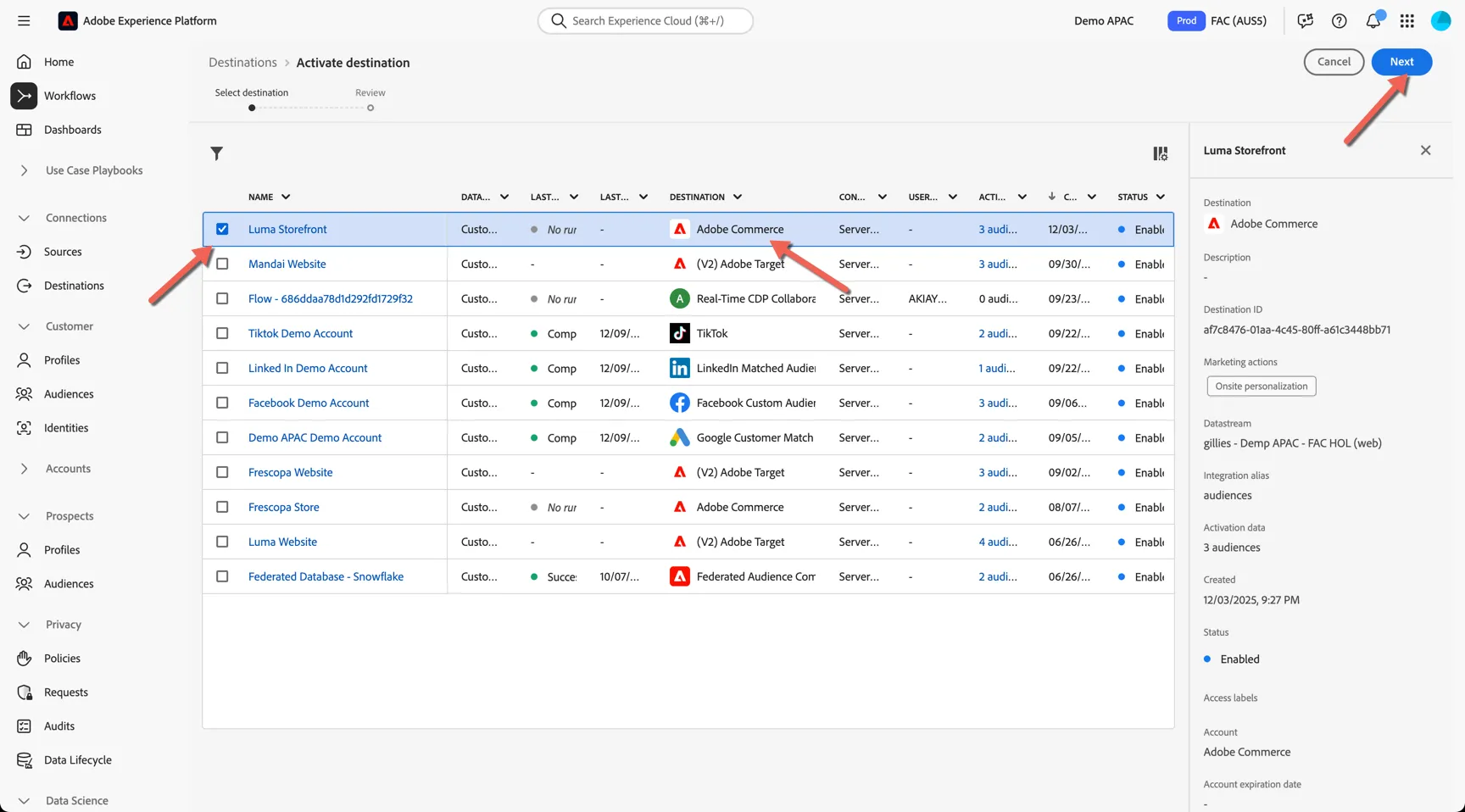Open the user profile avatar
This screenshot has height=812, width=1465.
pyautogui.click(x=1441, y=20)
